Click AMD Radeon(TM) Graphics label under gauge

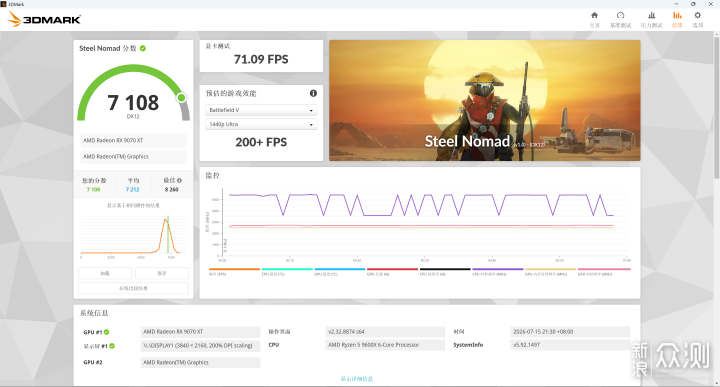tap(133, 157)
